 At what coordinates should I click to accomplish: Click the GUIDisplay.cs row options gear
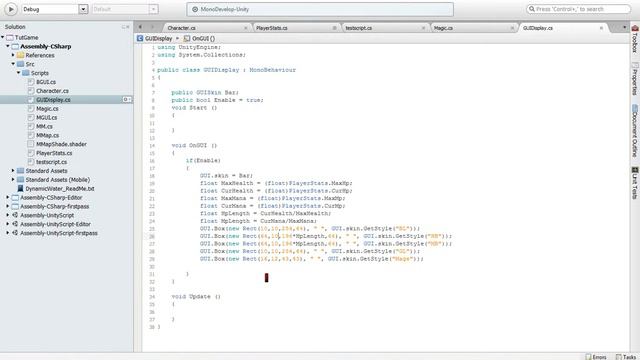pos(127,100)
